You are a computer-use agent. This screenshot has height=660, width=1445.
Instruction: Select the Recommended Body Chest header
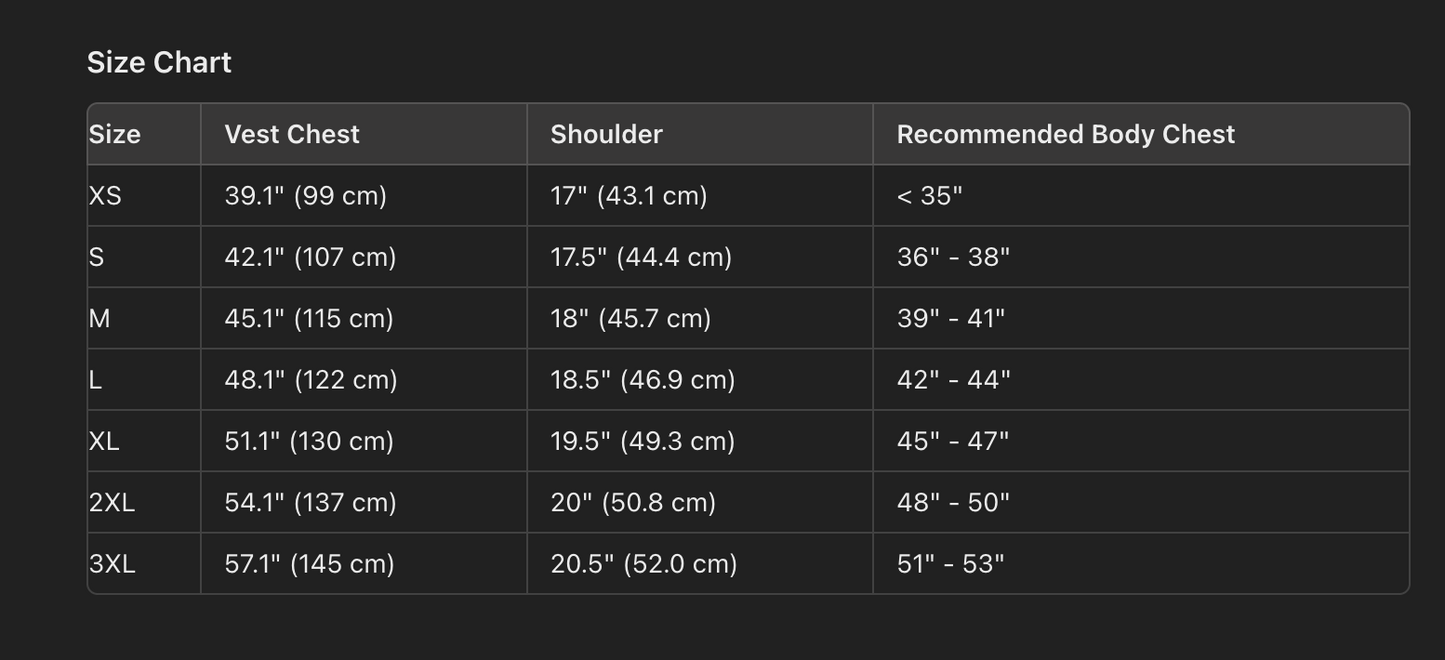1065,134
